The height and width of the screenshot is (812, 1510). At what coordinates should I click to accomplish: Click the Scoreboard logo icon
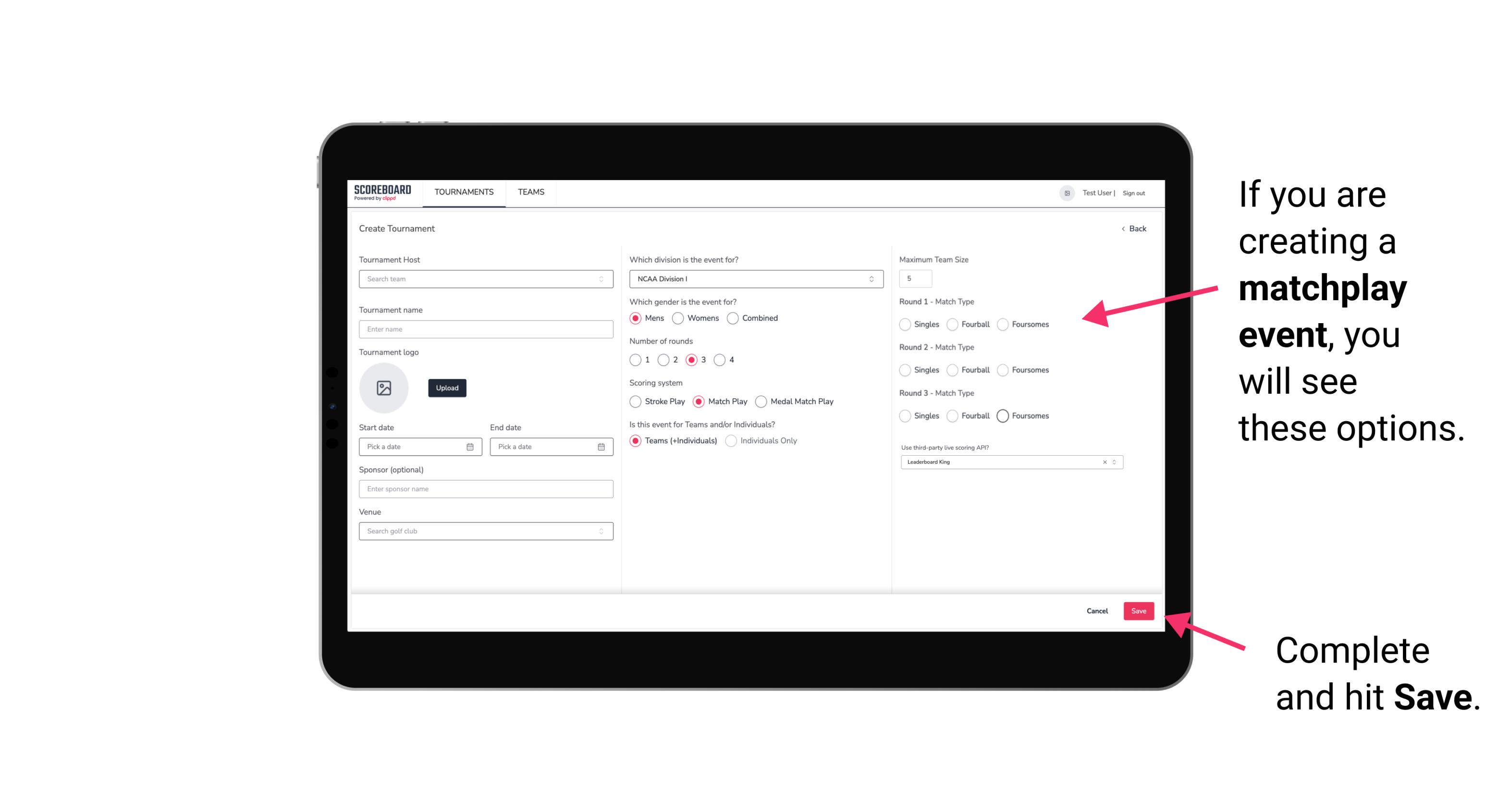pyautogui.click(x=384, y=192)
